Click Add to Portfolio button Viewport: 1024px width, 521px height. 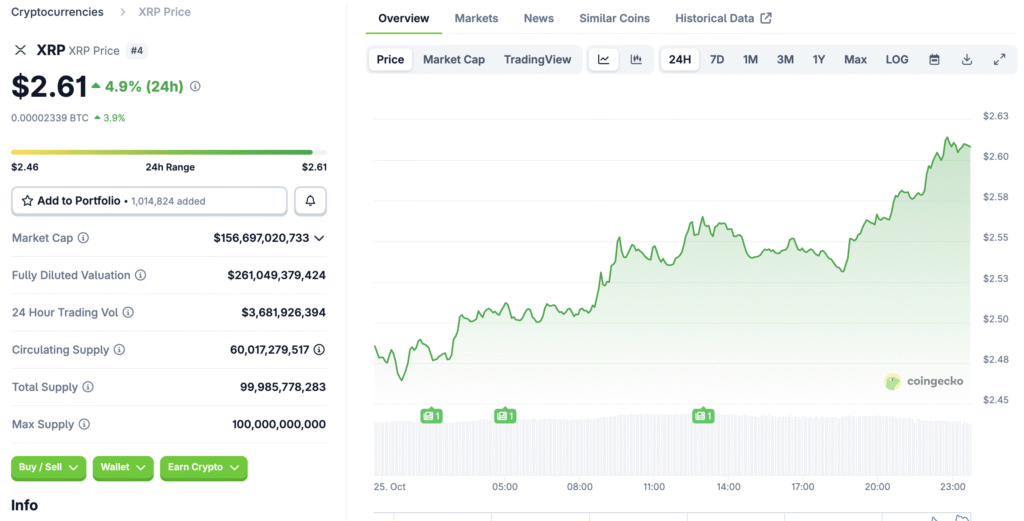click(x=149, y=201)
